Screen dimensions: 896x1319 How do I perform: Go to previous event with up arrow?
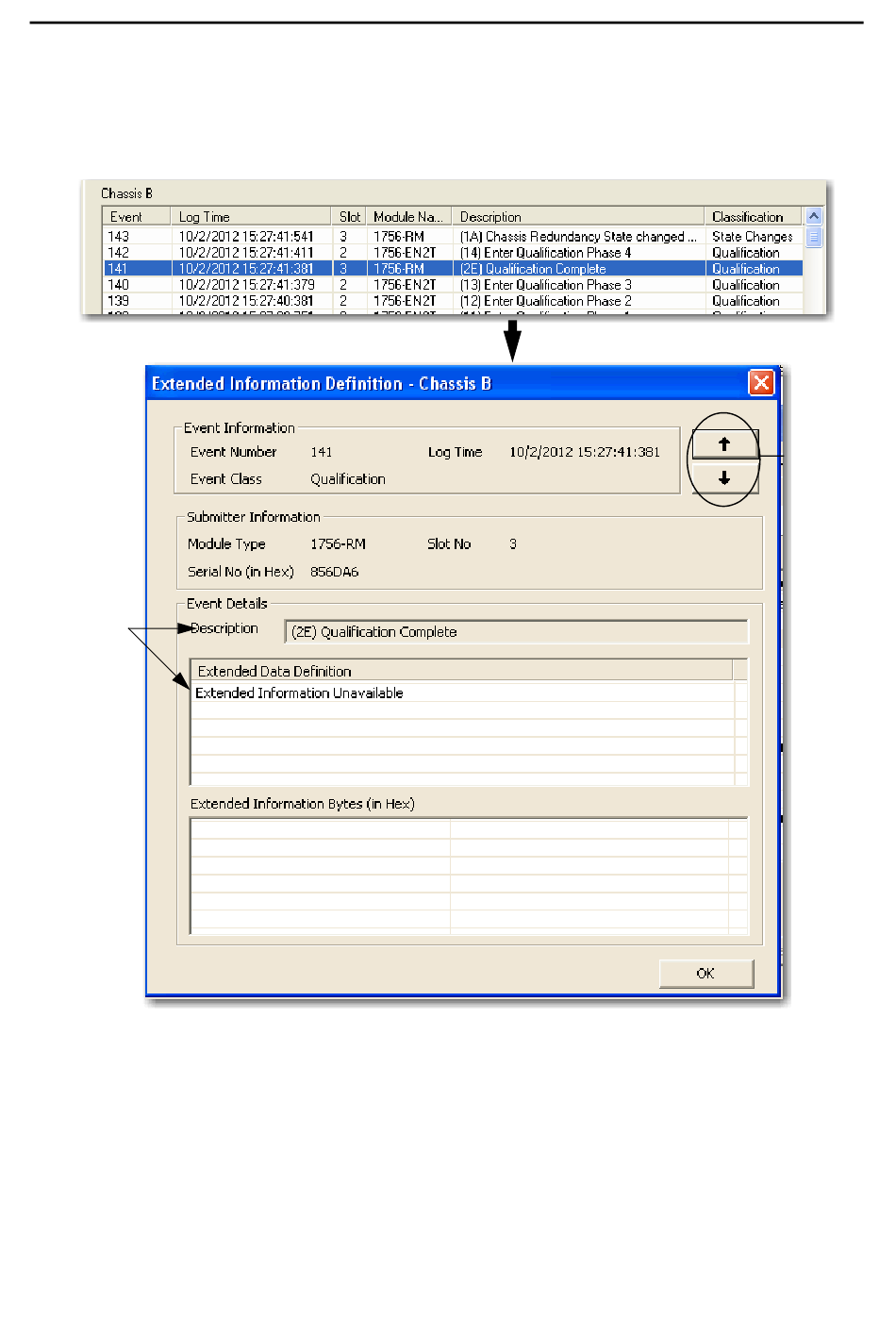(724, 443)
